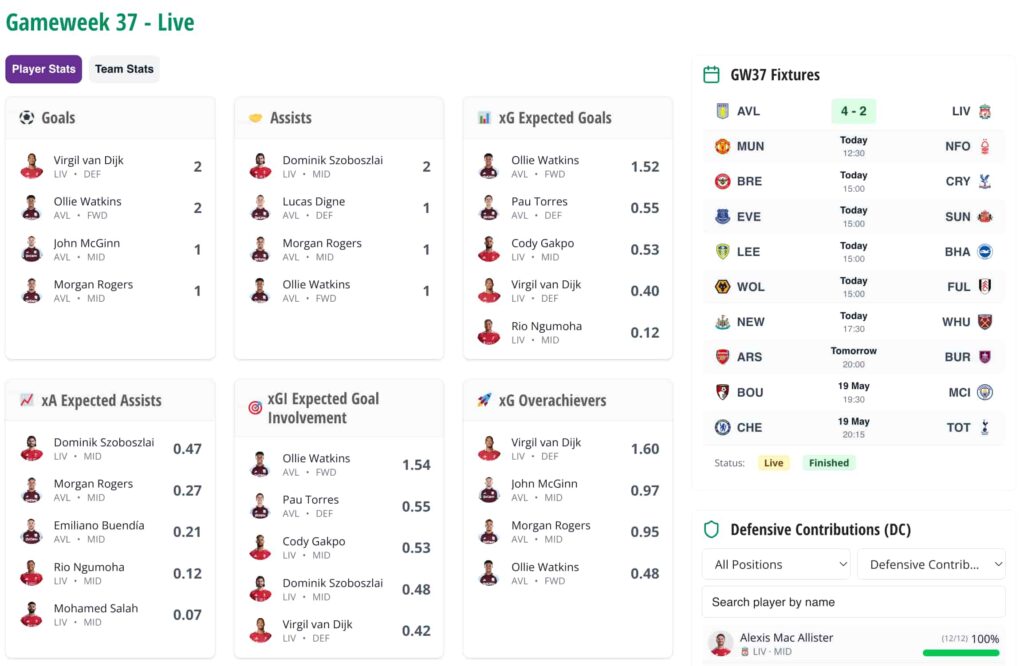1024x666 pixels.
Task: Click the xG Overachievers rocket icon
Action: [484, 400]
